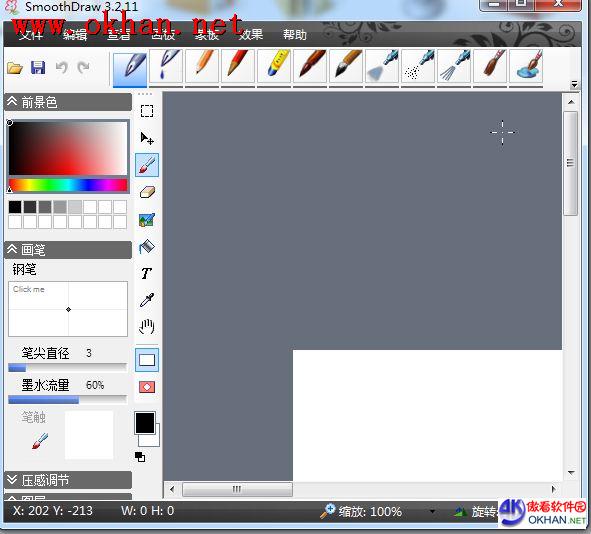This screenshot has height=534, width=591.
Task: Click the white canvas area
Action: 427,415
